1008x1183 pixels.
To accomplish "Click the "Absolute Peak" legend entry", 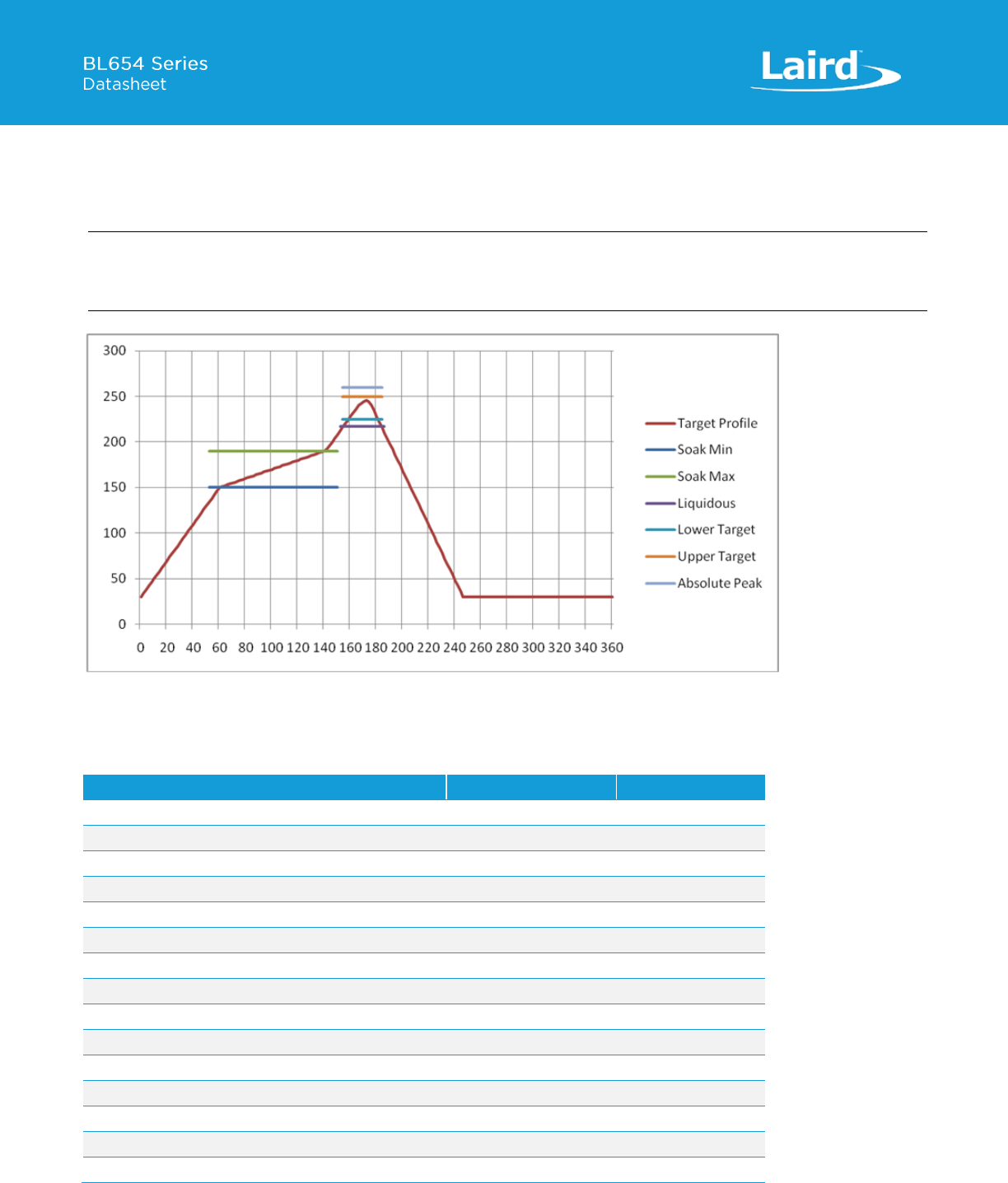I will coord(704,583).
